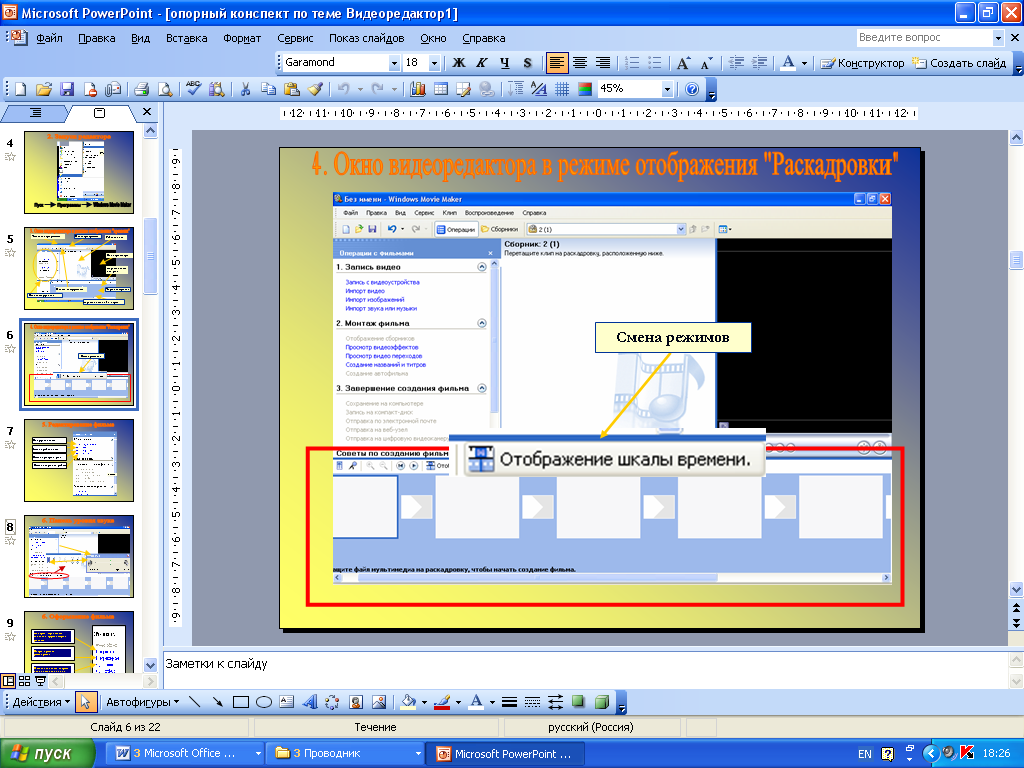Open a file using the folder icon

[x=43, y=89]
